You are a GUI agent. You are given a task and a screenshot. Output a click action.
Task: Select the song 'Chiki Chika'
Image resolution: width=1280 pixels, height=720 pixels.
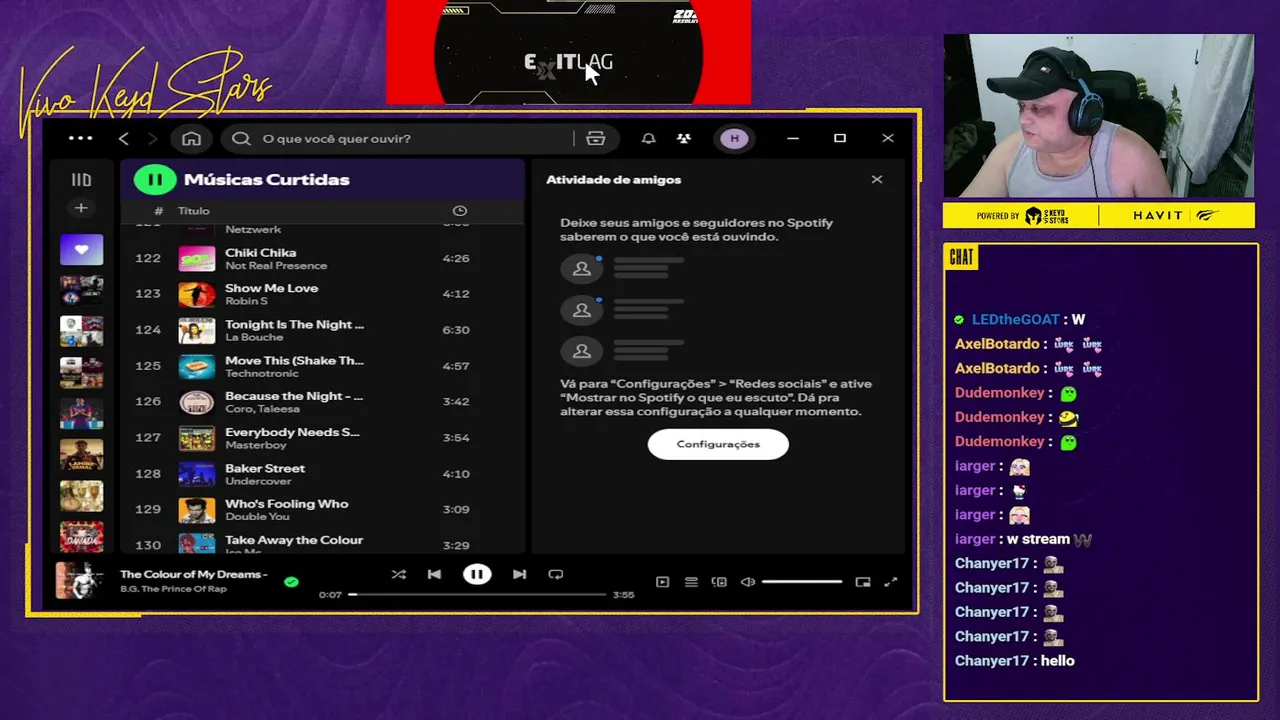260,253
